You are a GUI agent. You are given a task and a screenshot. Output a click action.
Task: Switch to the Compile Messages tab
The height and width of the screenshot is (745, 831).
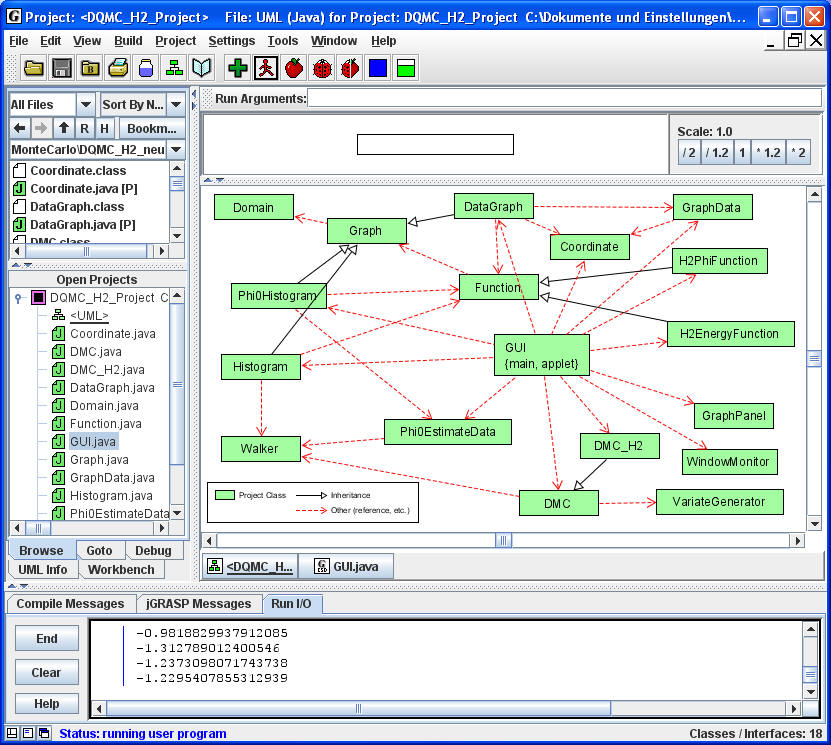70,604
